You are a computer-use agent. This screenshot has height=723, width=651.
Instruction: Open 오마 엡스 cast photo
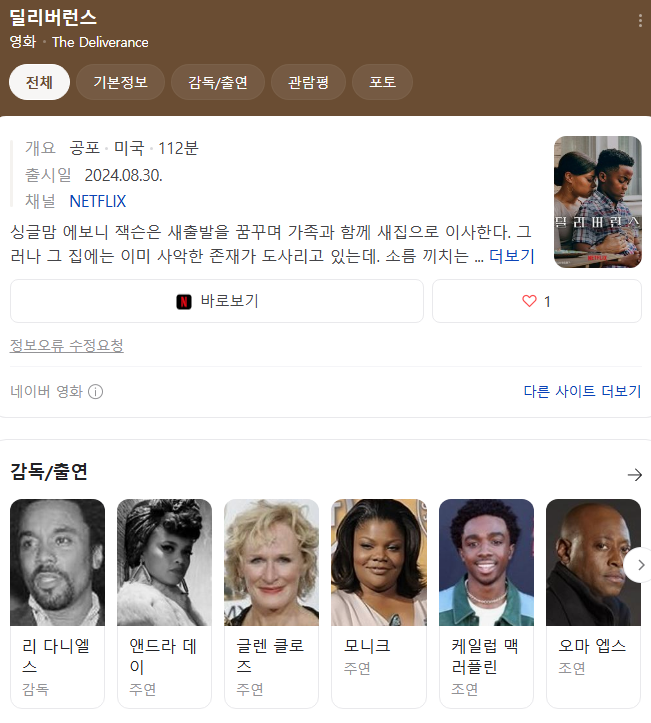[x=593, y=563]
